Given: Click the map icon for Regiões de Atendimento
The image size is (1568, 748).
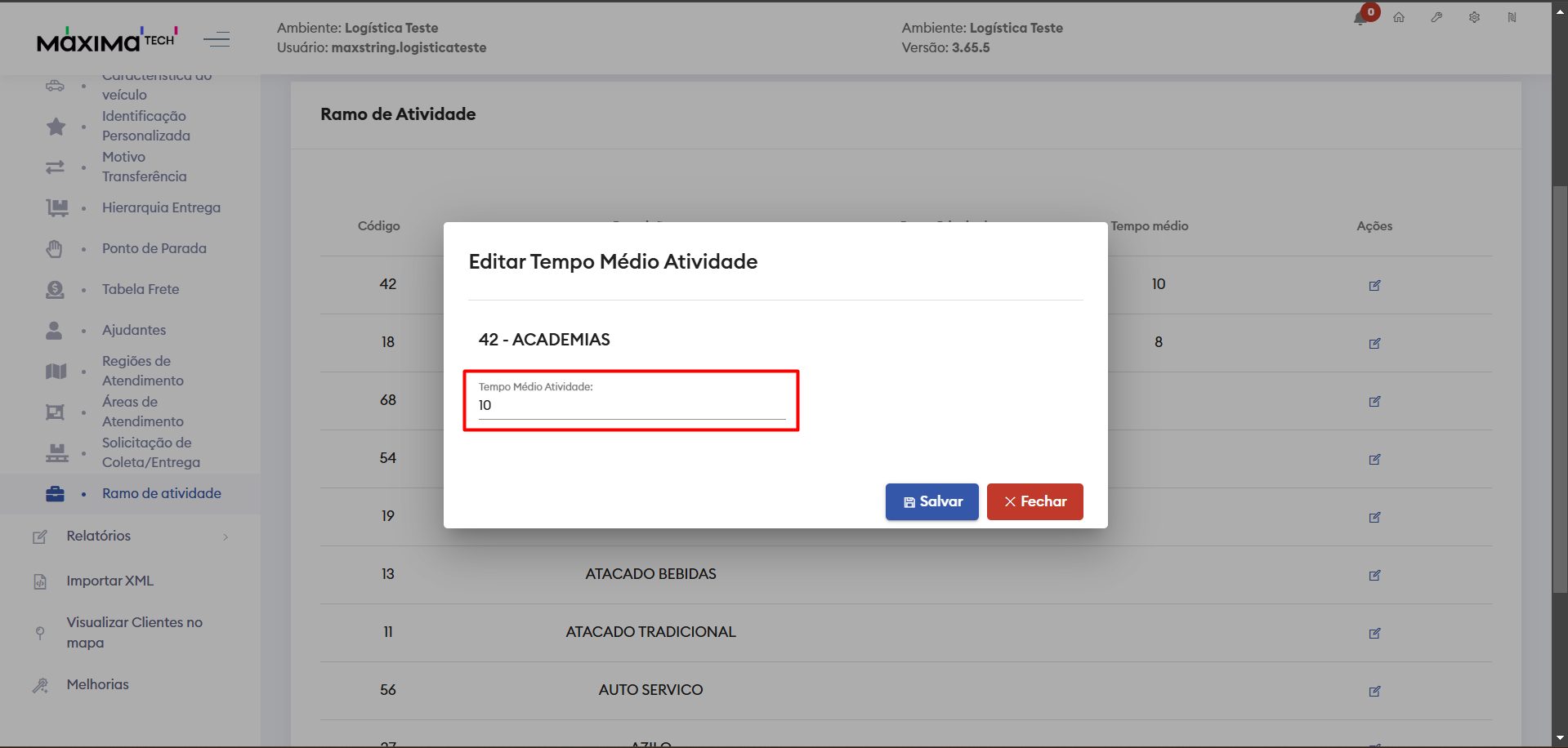Looking at the screenshot, I should click(x=56, y=372).
